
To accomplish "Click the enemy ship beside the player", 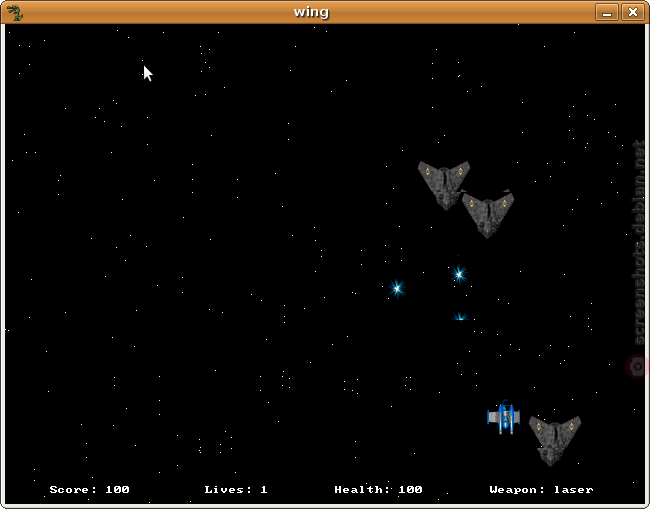I will [555, 441].
